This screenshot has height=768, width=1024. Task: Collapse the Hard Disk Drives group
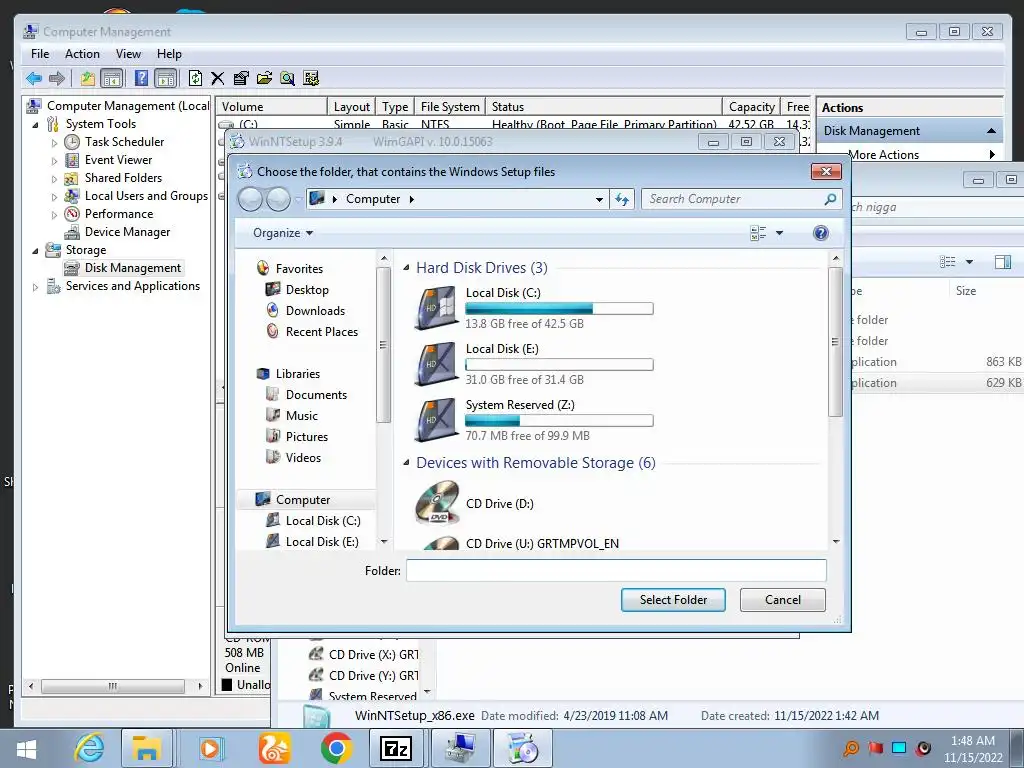pos(406,268)
